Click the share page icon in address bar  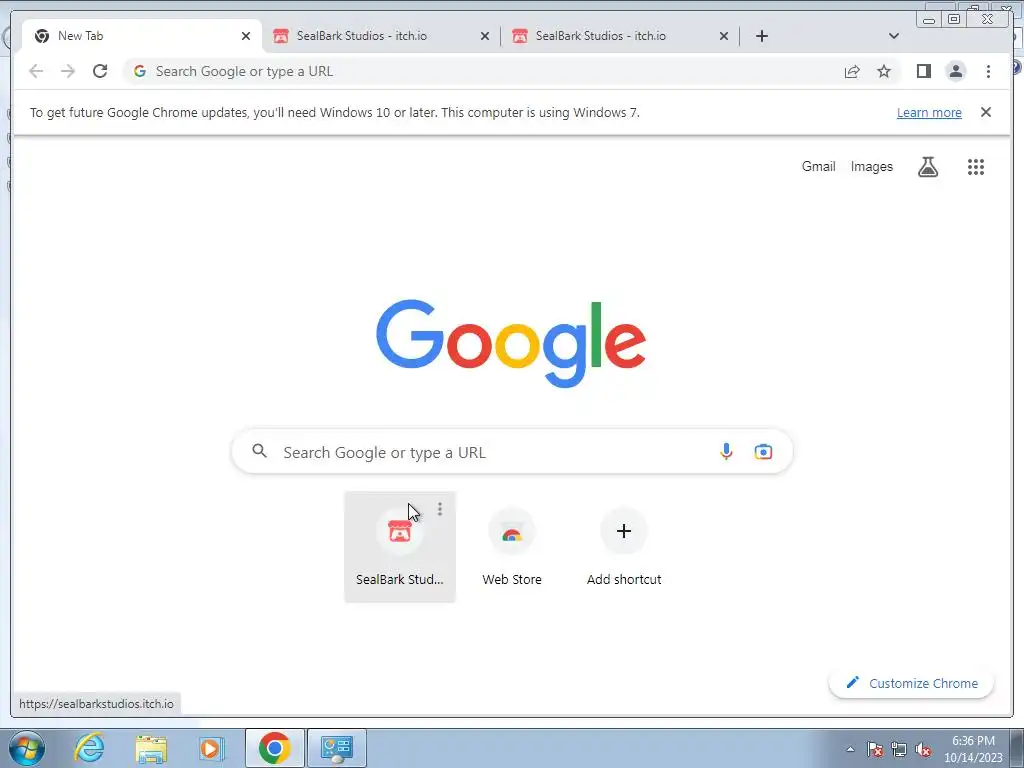point(852,71)
